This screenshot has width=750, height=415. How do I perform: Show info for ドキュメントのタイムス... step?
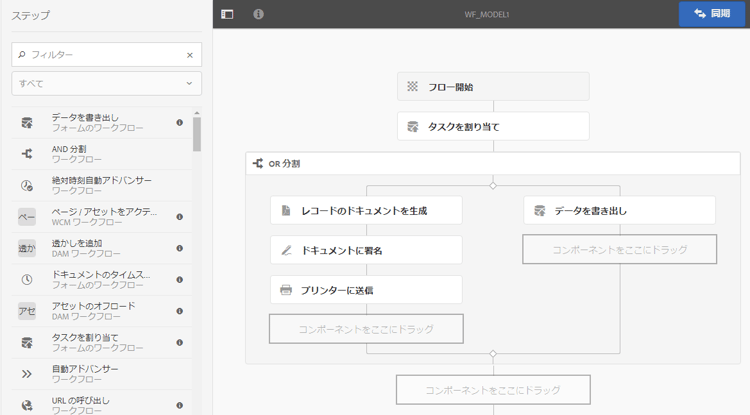coord(179,280)
